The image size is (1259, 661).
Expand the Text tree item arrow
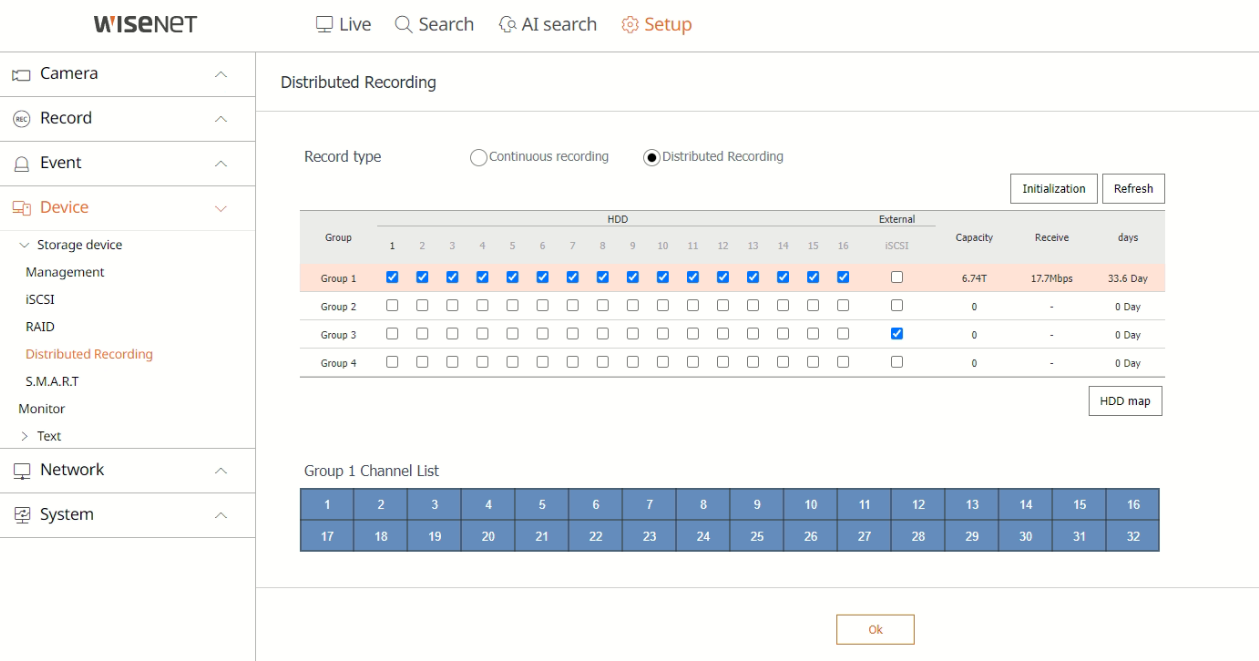pyautogui.click(x=25, y=436)
